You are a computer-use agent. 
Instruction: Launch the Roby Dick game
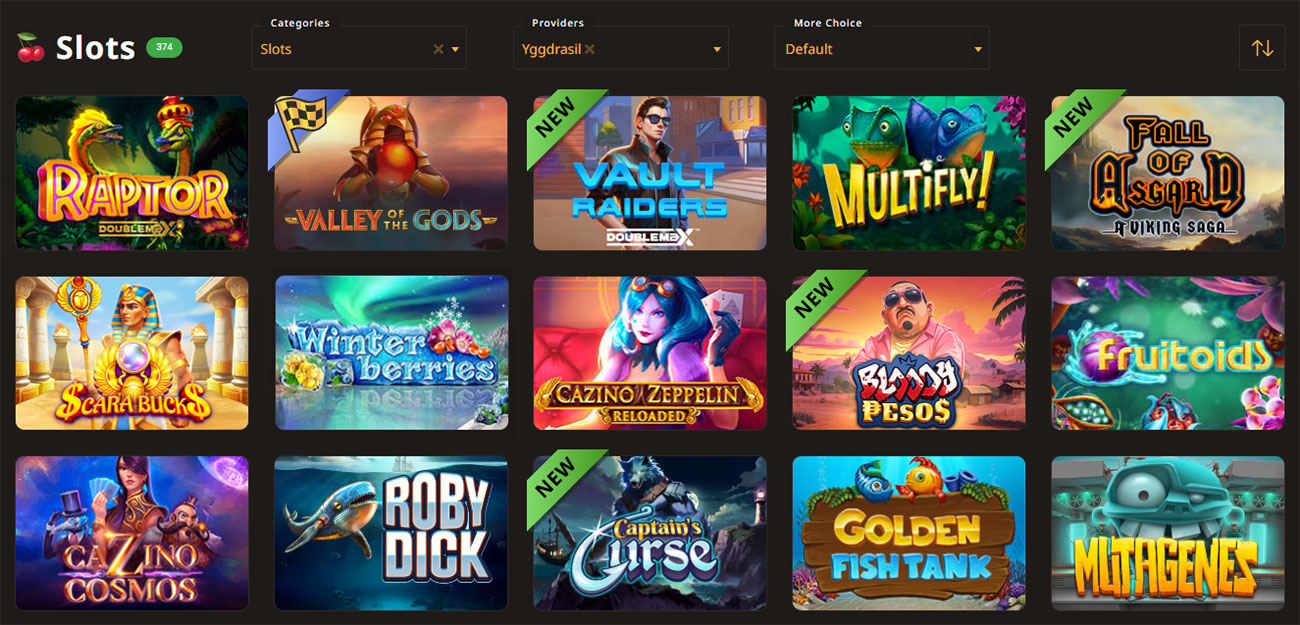[x=391, y=533]
